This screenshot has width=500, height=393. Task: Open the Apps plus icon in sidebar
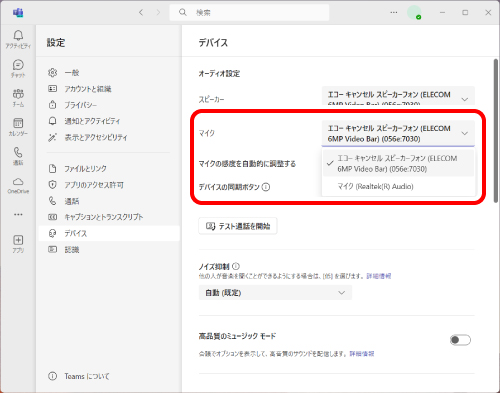click(x=18, y=240)
